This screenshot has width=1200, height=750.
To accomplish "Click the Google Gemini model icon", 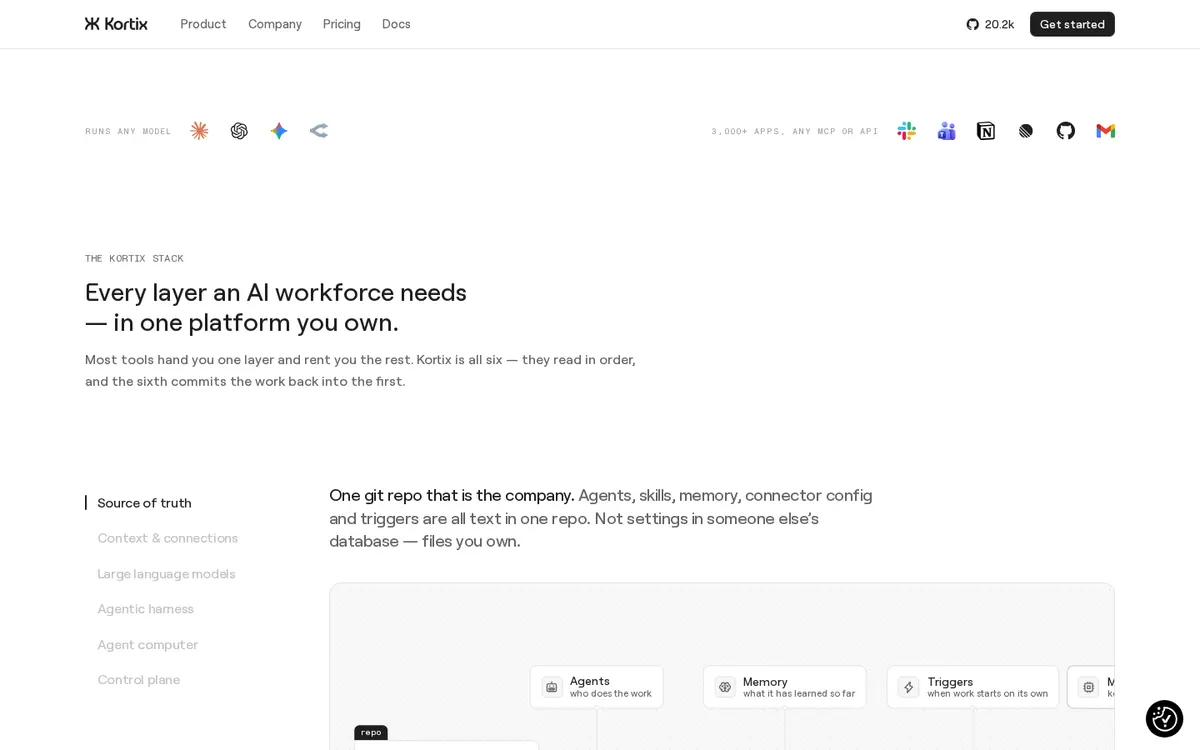I will coord(279,131).
